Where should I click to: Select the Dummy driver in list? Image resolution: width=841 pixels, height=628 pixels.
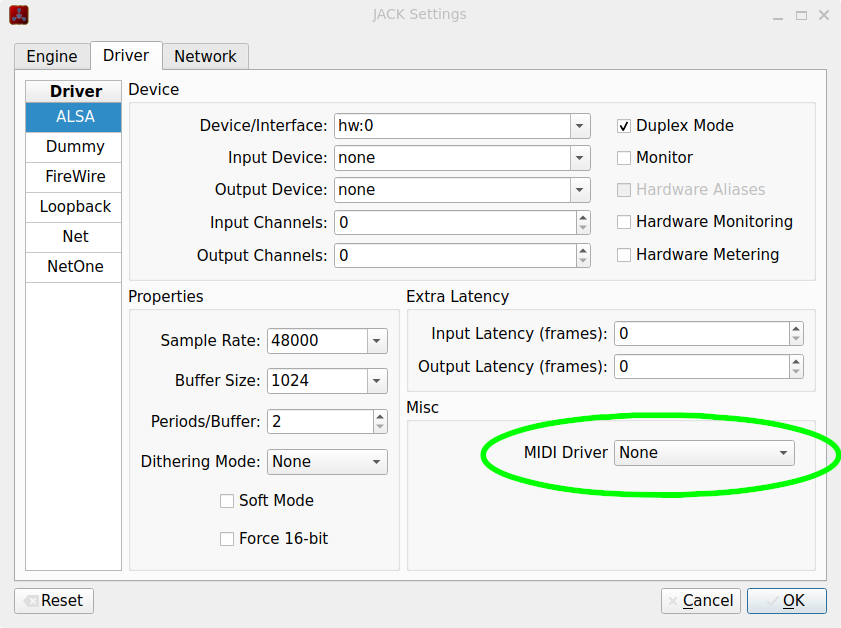[75, 147]
